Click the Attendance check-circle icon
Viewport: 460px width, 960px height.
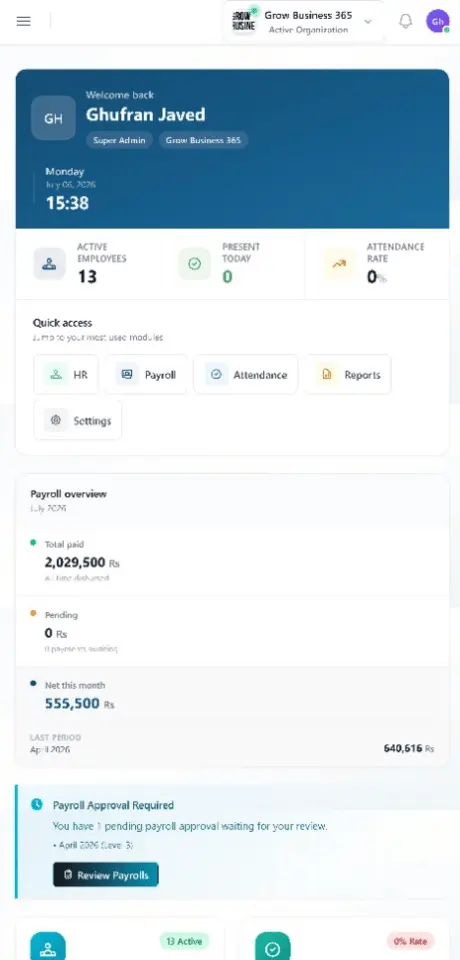tap(216, 375)
